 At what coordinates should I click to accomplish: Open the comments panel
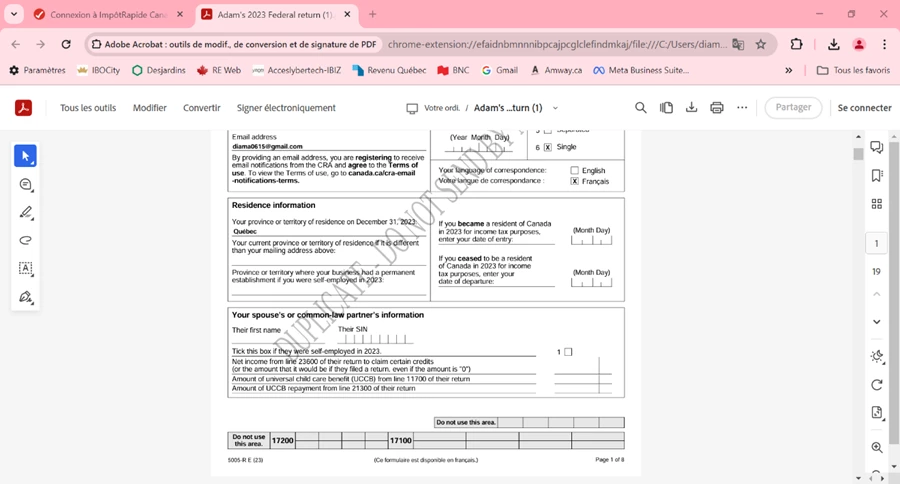click(x=876, y=148)
